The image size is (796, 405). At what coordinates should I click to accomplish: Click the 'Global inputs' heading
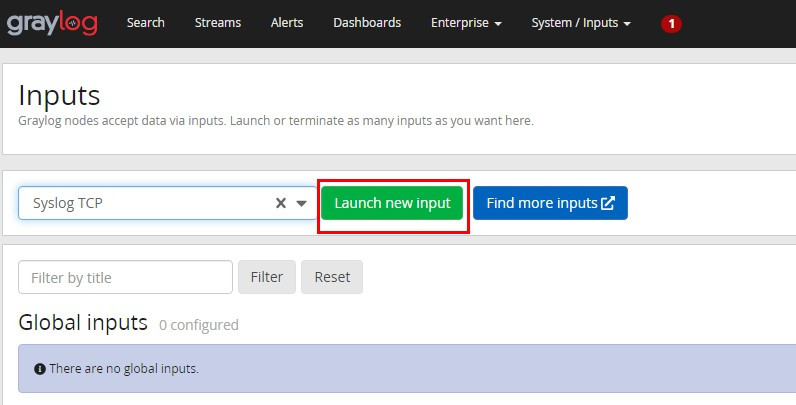(x=83, y=323)
